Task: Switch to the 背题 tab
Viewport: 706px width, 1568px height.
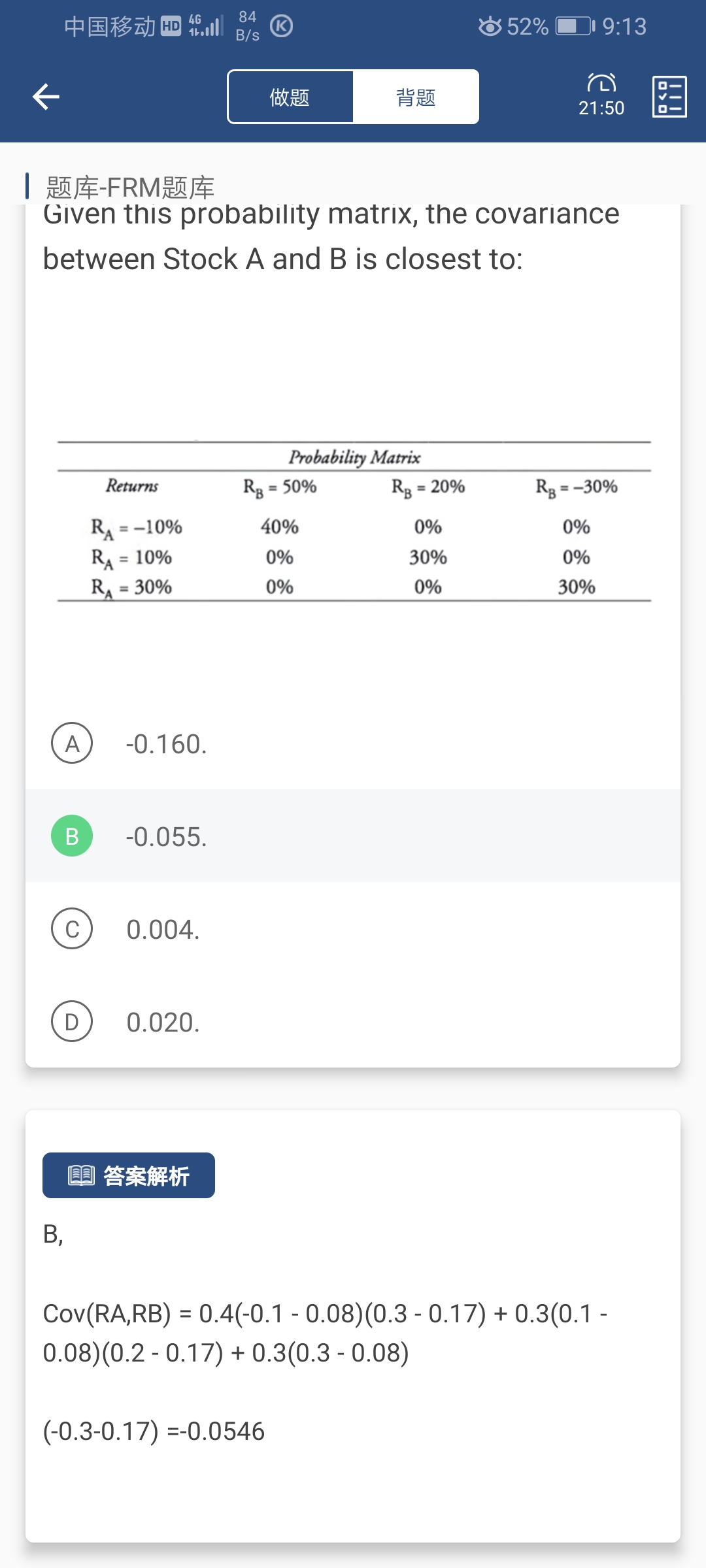Action: pos(416,97)
